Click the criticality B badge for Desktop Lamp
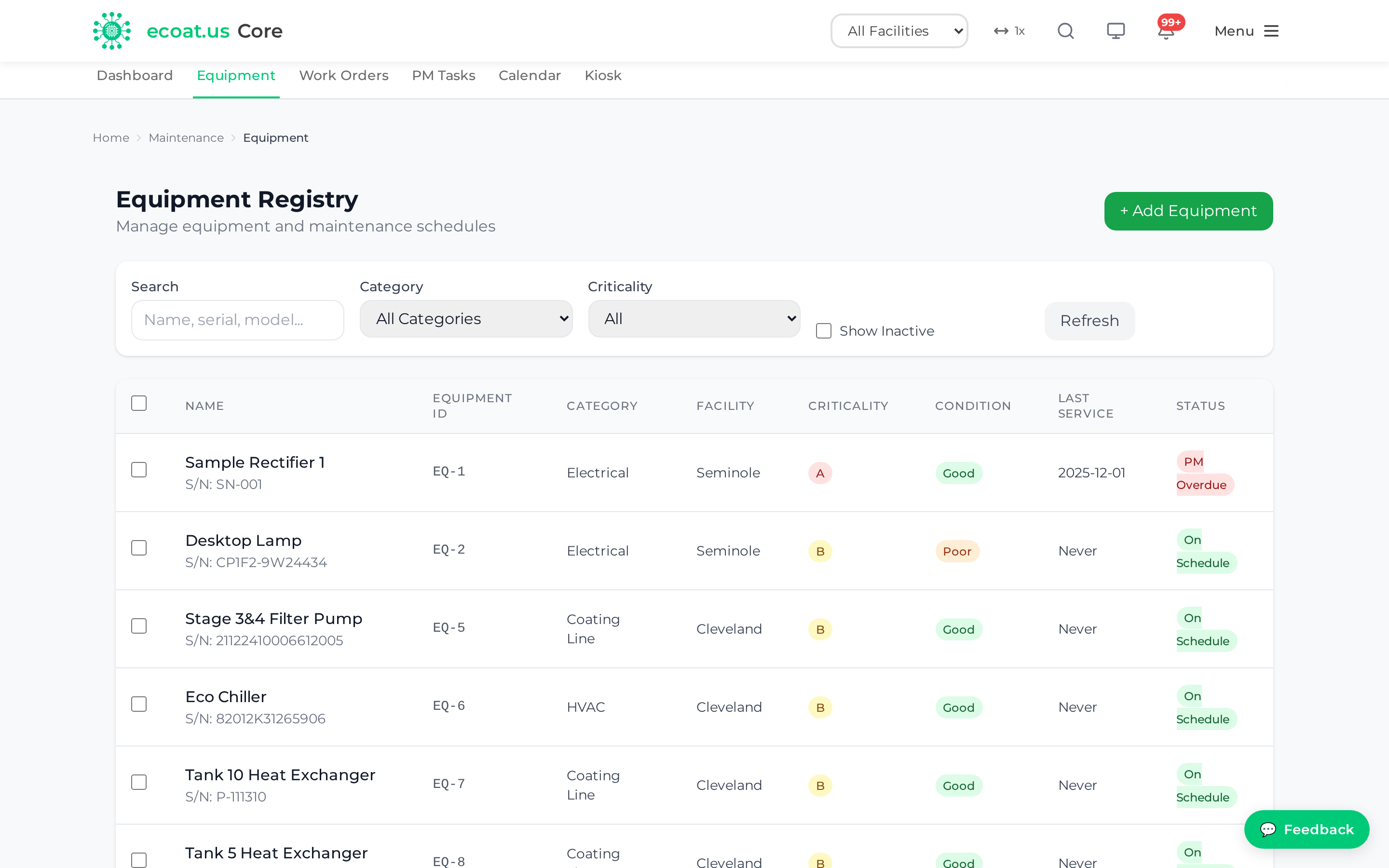This screenshot has width=1389, height=868. (820, 551)
